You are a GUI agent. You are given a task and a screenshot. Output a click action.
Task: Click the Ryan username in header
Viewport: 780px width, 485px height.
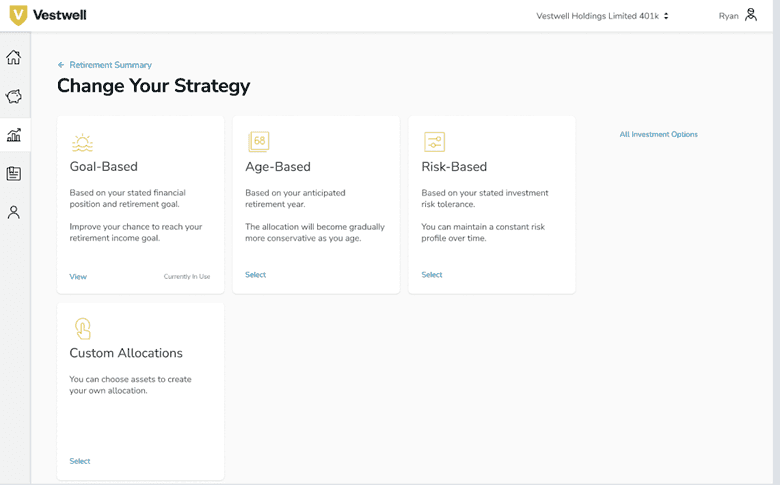728,16
